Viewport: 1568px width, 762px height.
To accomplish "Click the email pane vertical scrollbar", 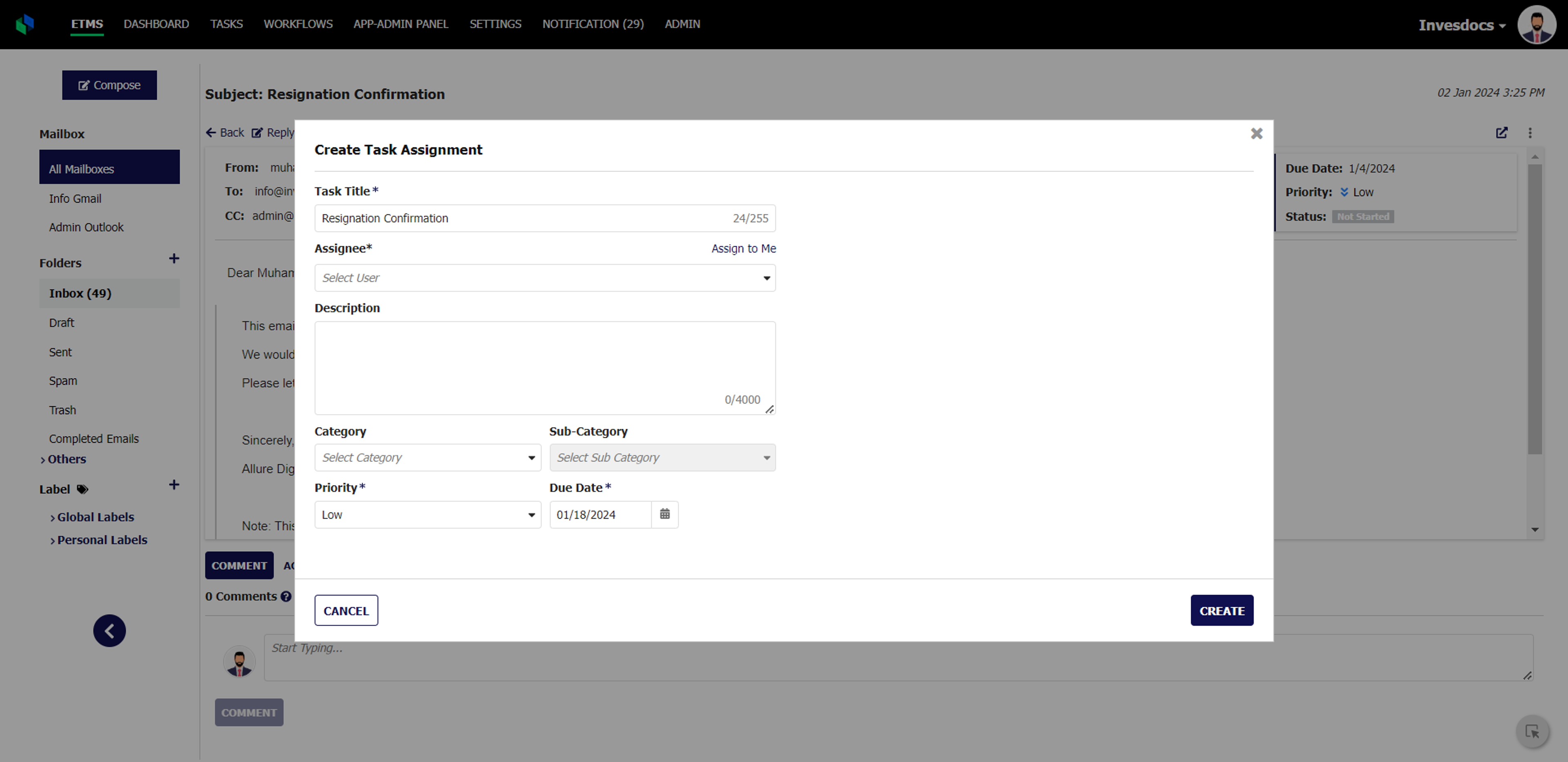I will pos(1535,309).
